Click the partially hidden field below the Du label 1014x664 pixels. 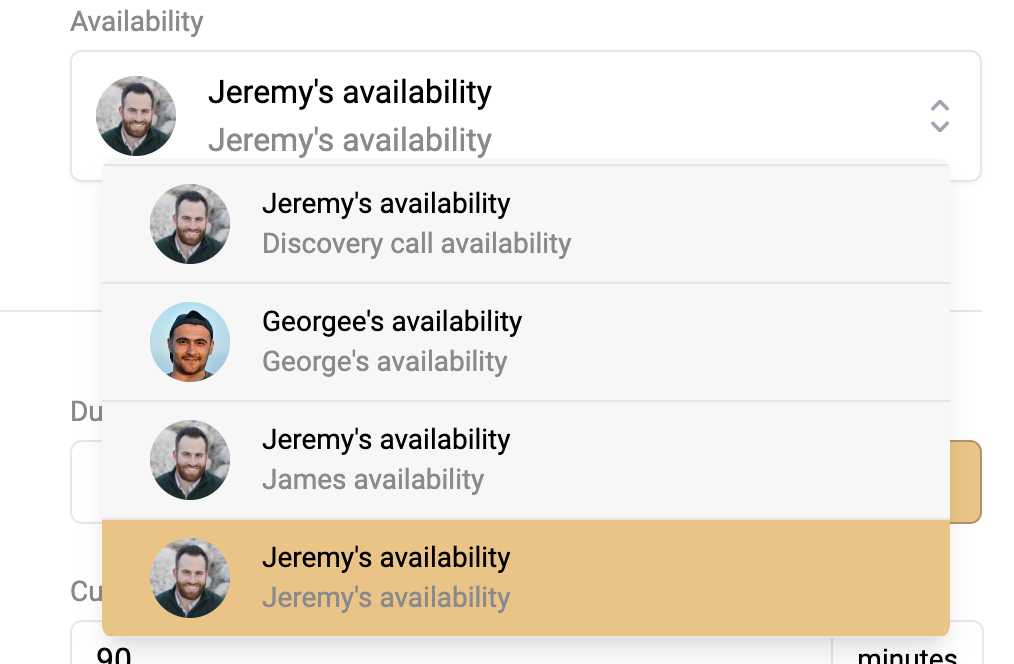(x=87, y=482)
